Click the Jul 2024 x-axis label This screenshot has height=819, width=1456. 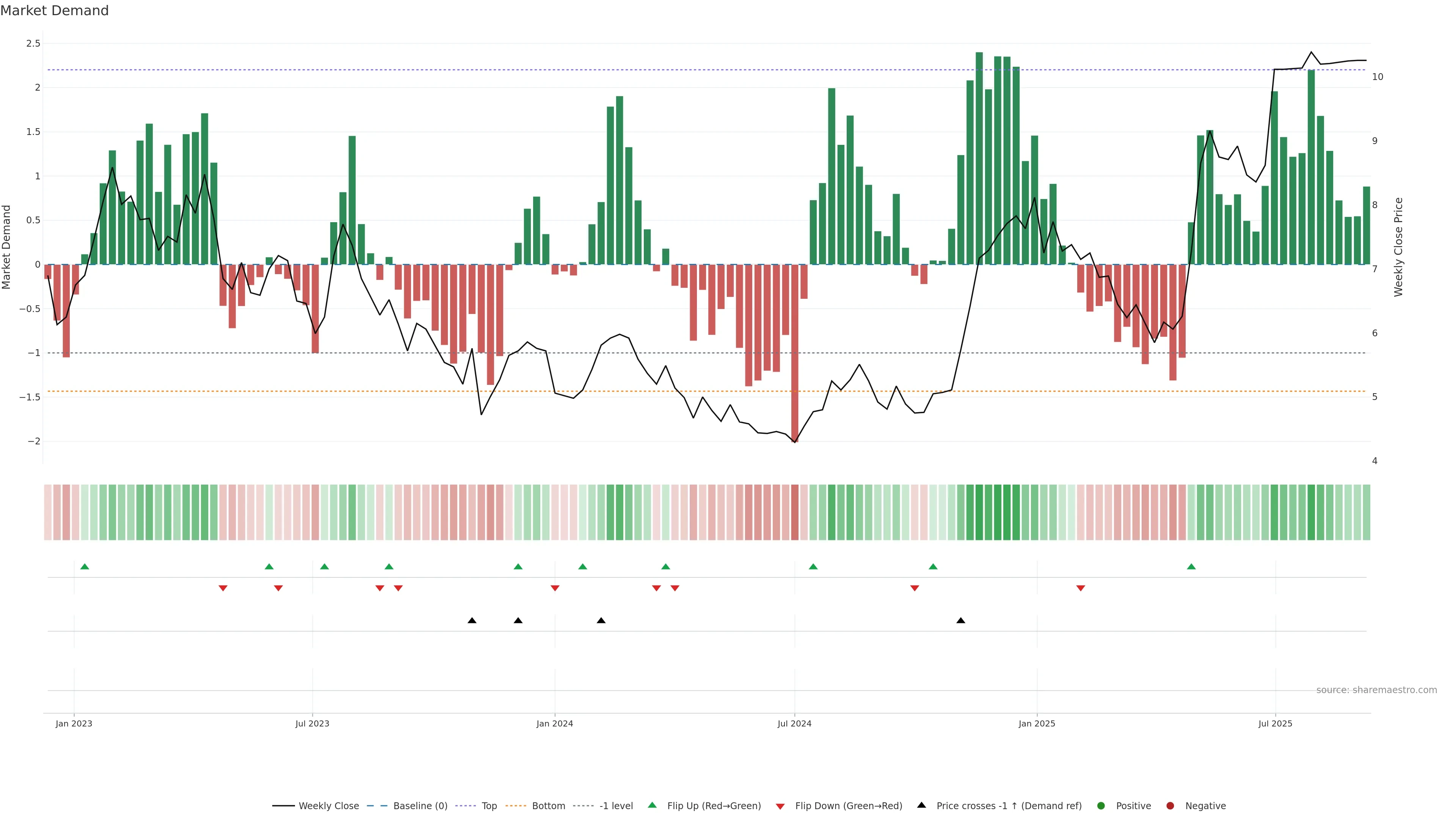pos(794,723)
